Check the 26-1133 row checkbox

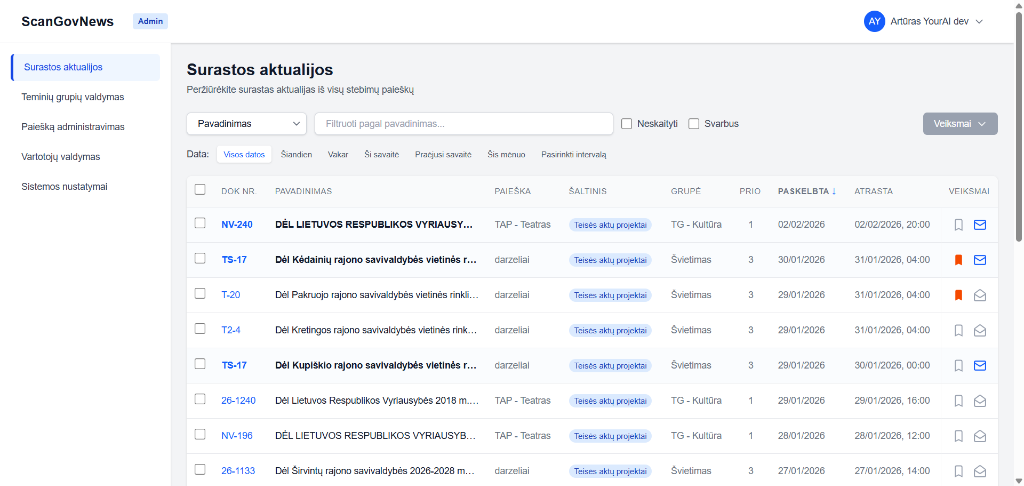coord(200,469)
